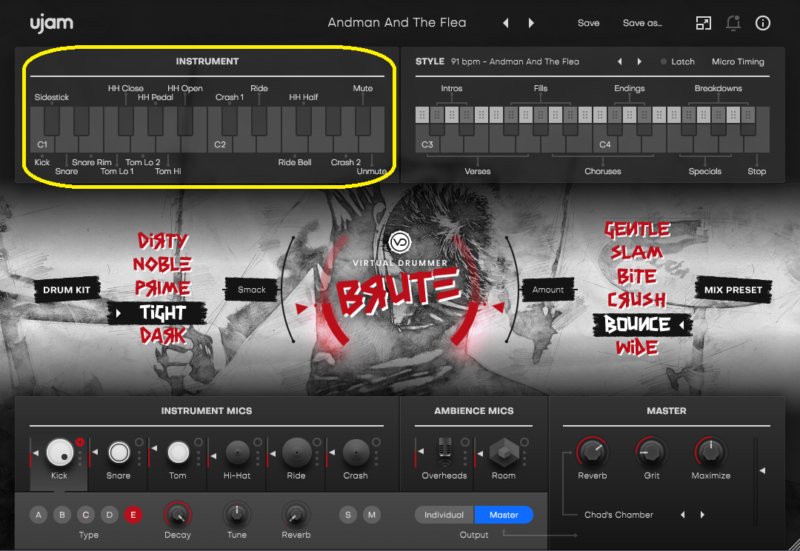
Task: Select the Bite mix preset
Action: click(x=637, y=276)
